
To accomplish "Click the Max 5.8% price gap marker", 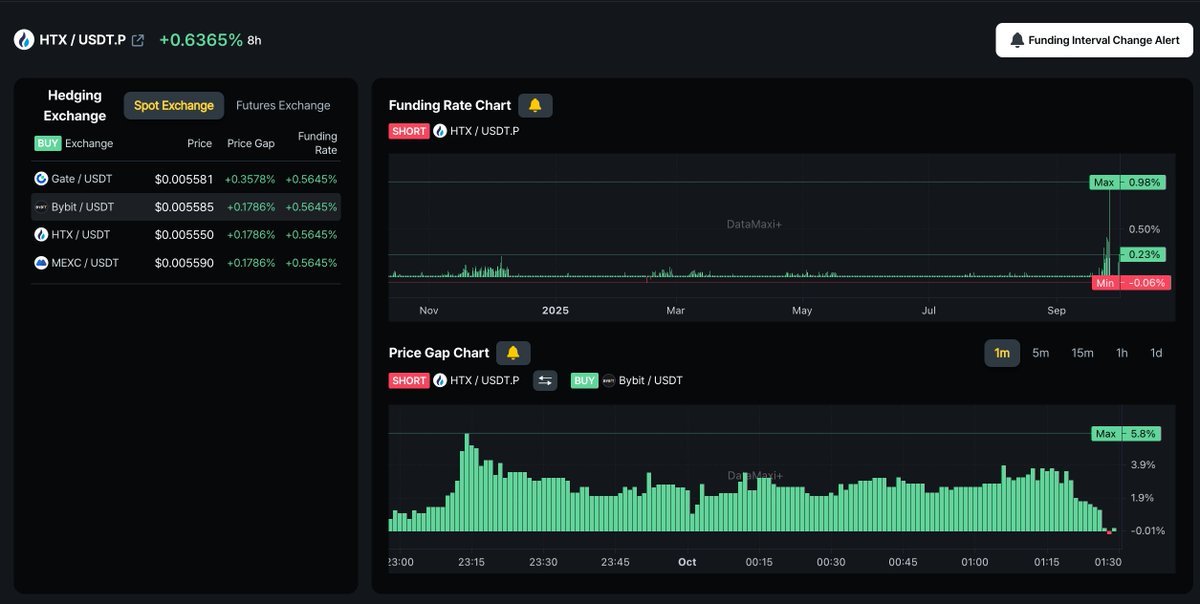I will tap(1126, 434).
